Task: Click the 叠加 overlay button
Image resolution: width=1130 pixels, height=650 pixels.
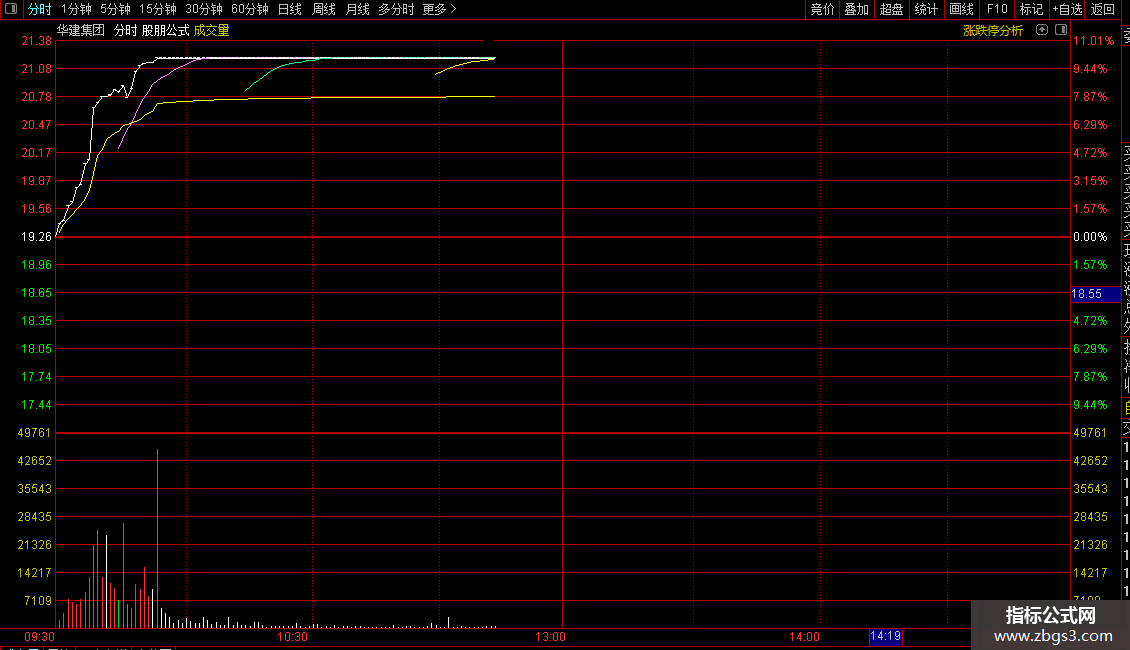Action: click(x=857, y=9)
